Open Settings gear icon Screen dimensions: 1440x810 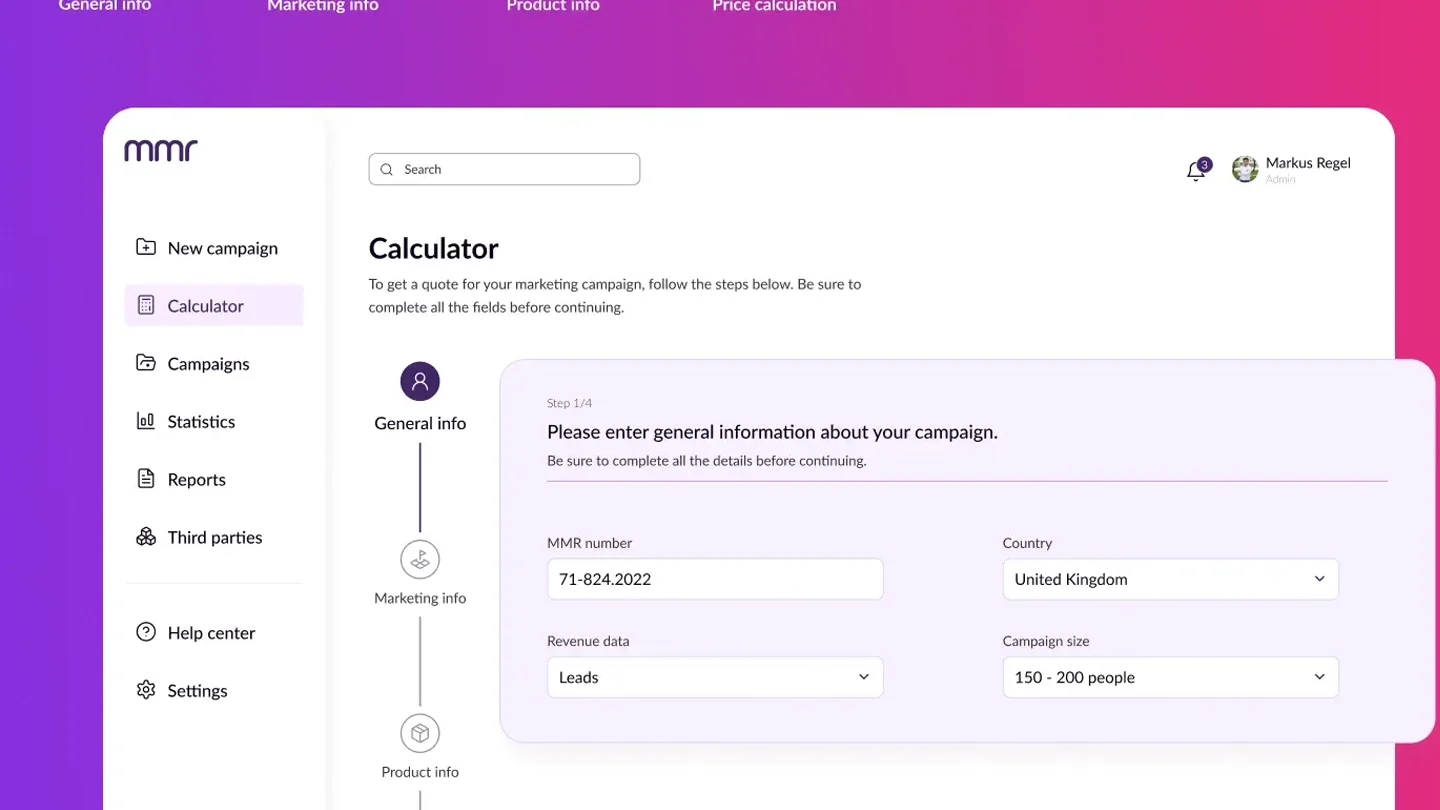tap(146, 690)
